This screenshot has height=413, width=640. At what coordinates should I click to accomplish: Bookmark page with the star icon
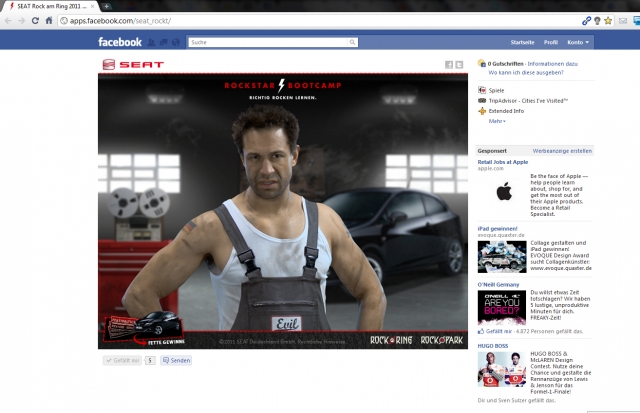(608, 20)
